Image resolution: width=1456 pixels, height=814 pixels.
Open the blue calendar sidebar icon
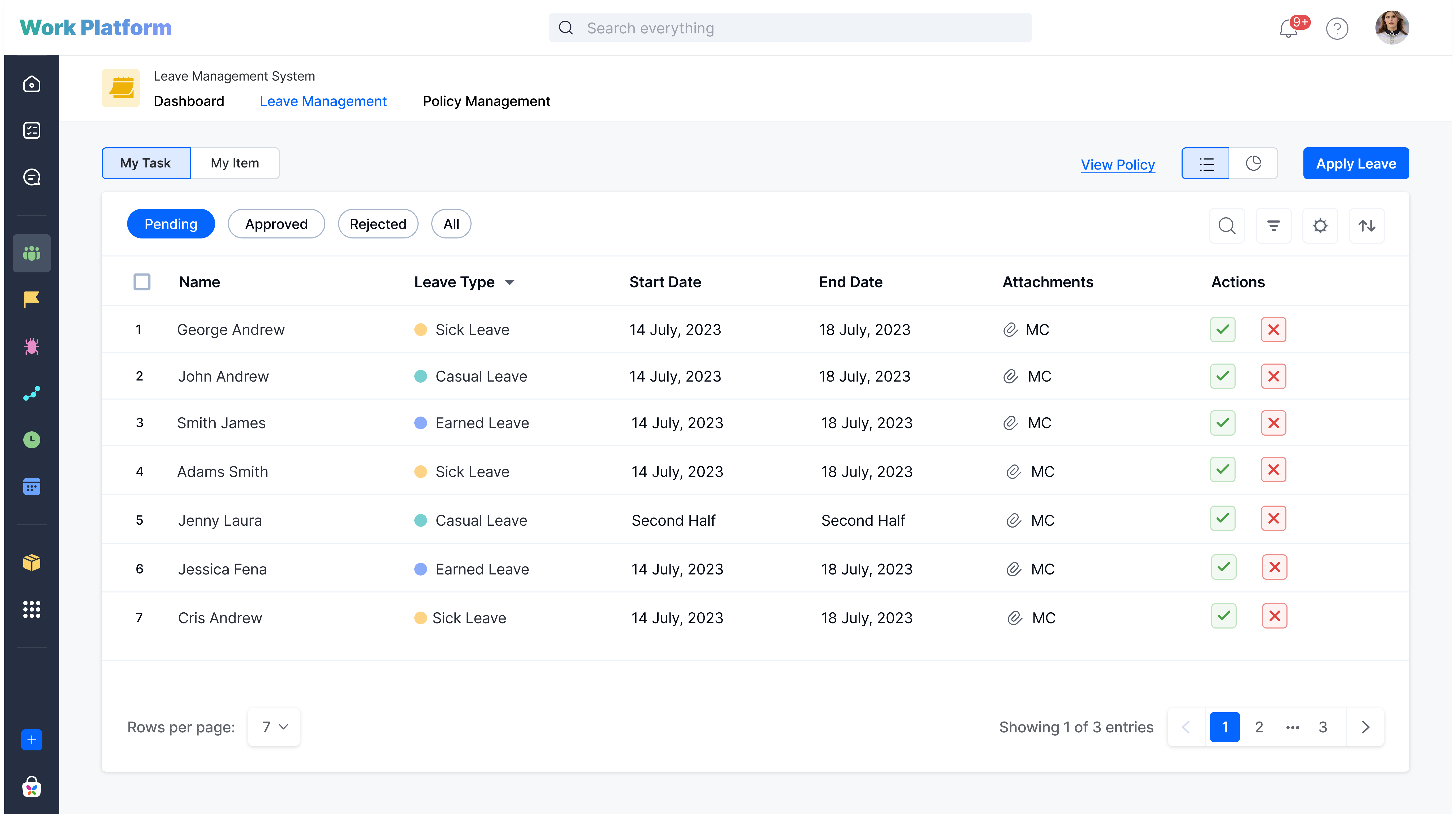point(32,486)
